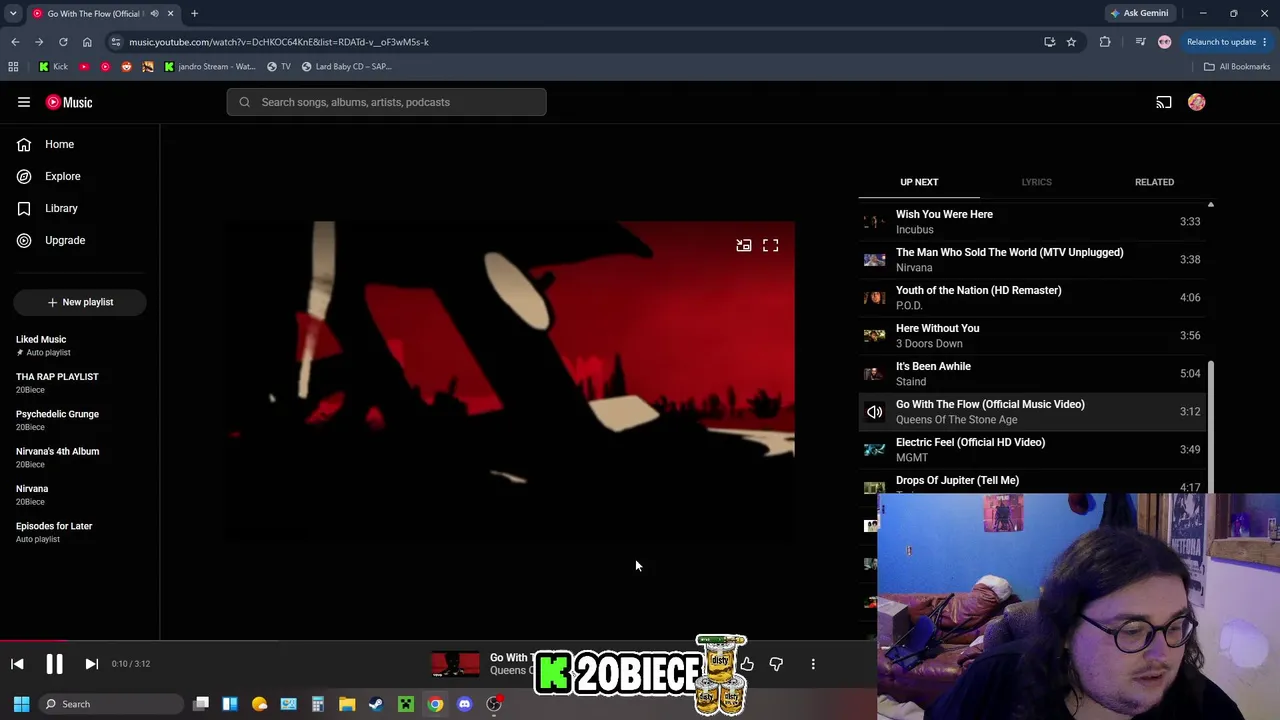Open the Windows Start menu

tap(21, 704)
